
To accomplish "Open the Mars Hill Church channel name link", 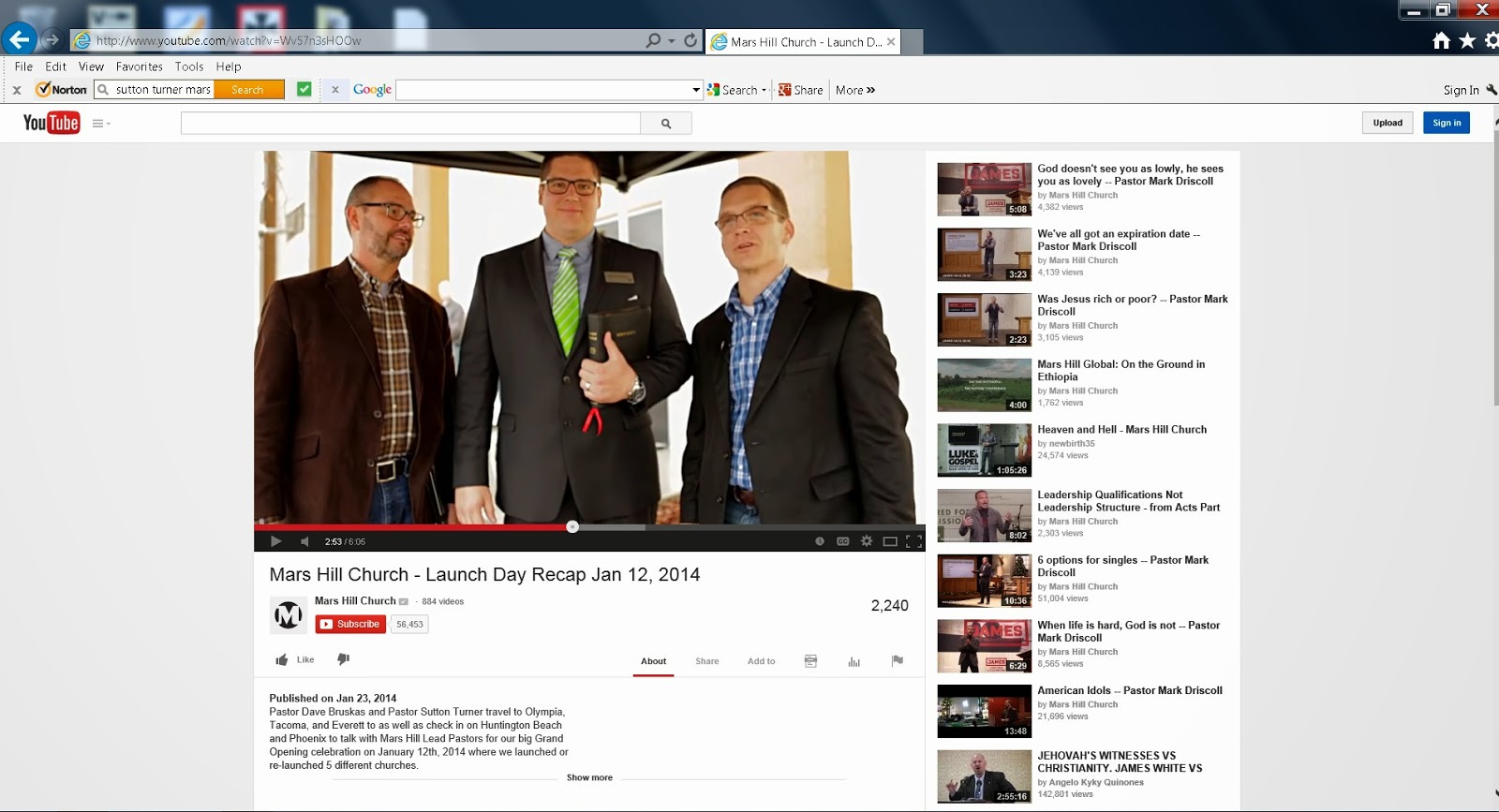I will (x=355, y=601).
